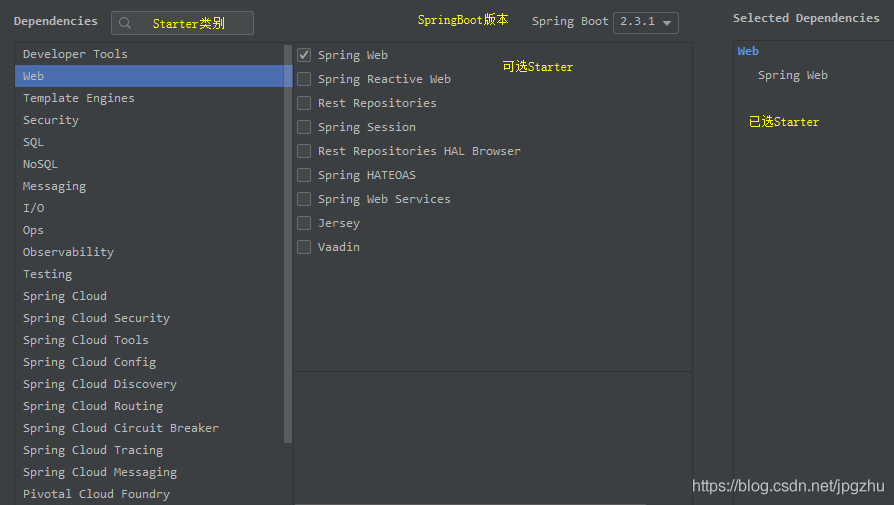Tick the Spring Web Services checkbox
Image resolution: width=894 pixels, height=505 pixels.
[x=304, y=199]
